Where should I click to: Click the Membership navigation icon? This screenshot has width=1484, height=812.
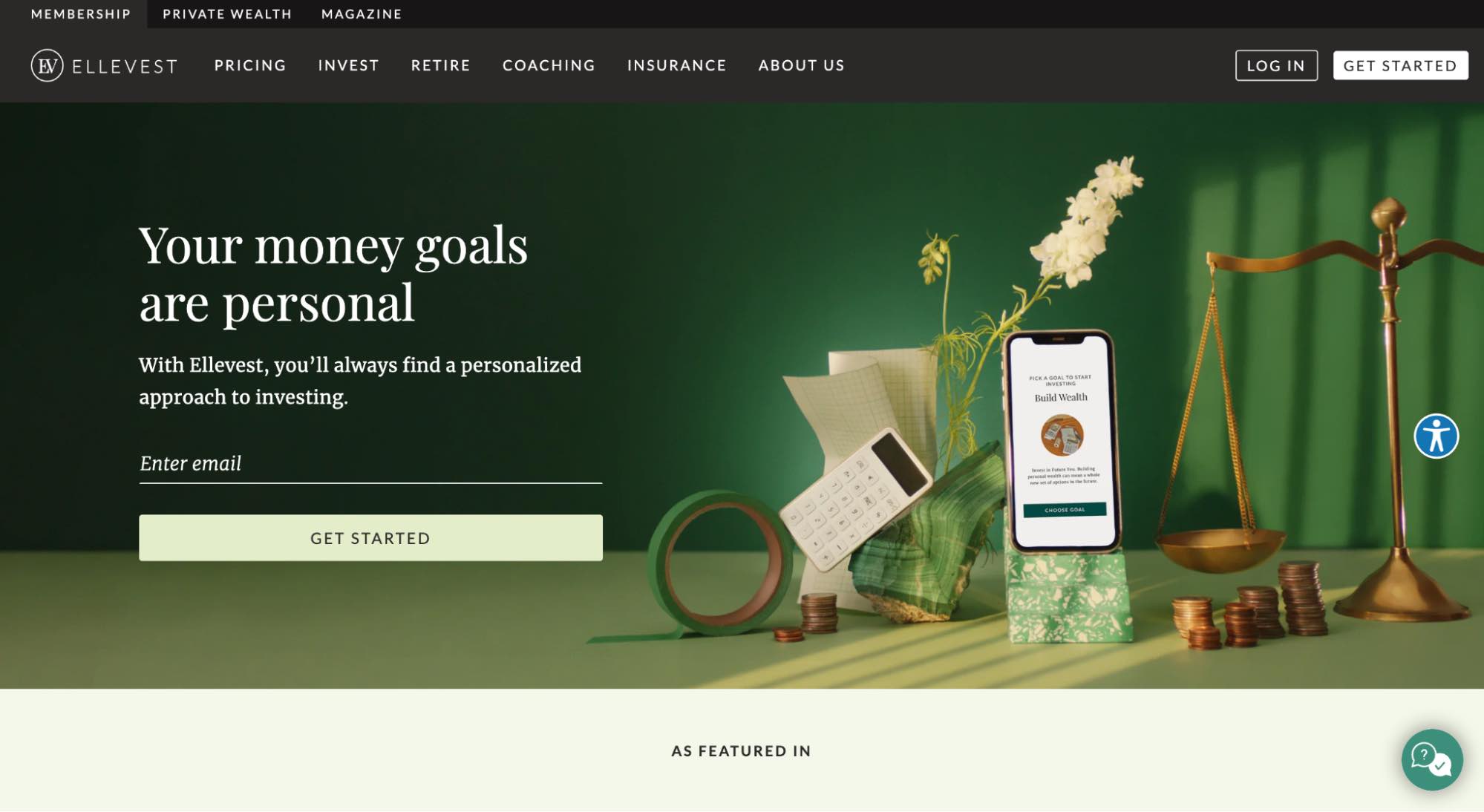click(x=80, y=13)
